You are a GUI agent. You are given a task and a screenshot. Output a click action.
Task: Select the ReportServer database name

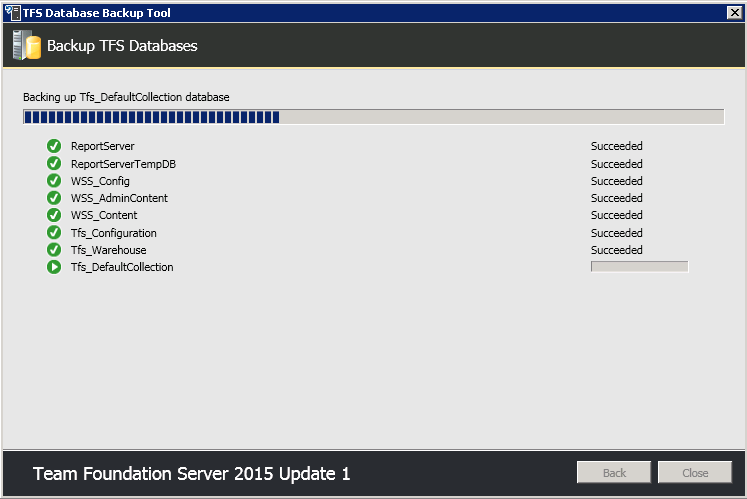pyautogui.click(x=102, y=146)
